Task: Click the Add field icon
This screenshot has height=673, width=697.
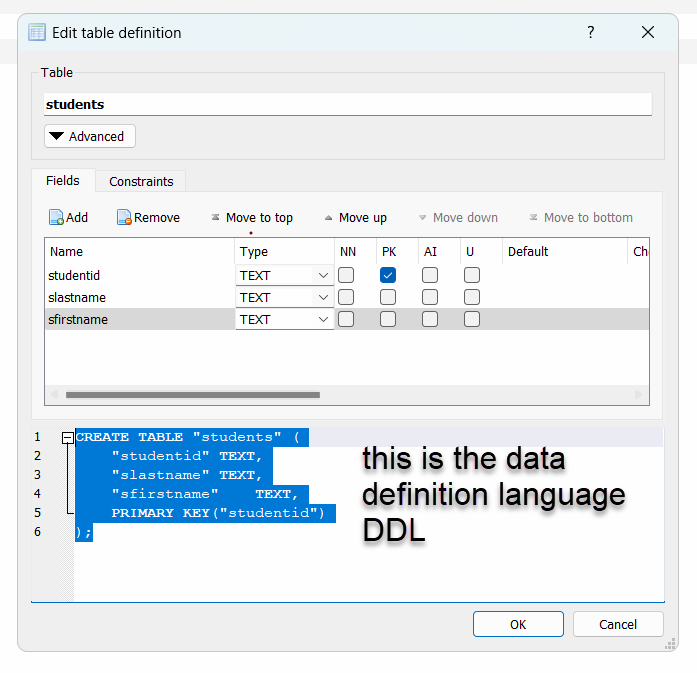Action: 56,217
